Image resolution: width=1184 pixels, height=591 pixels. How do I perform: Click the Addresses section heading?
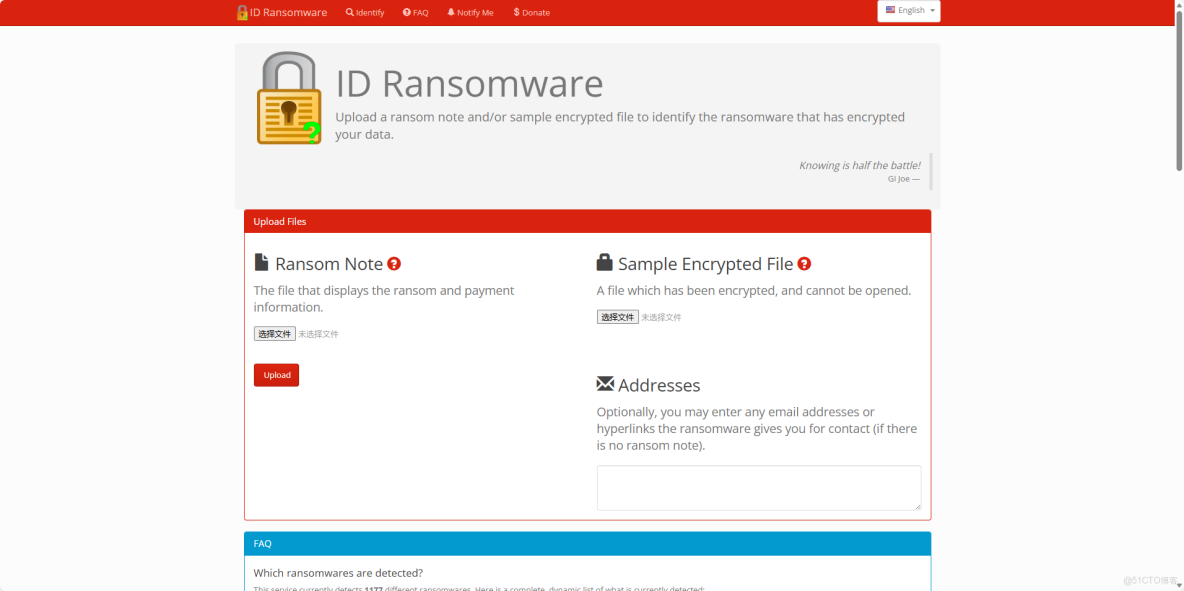pos(659,386)
